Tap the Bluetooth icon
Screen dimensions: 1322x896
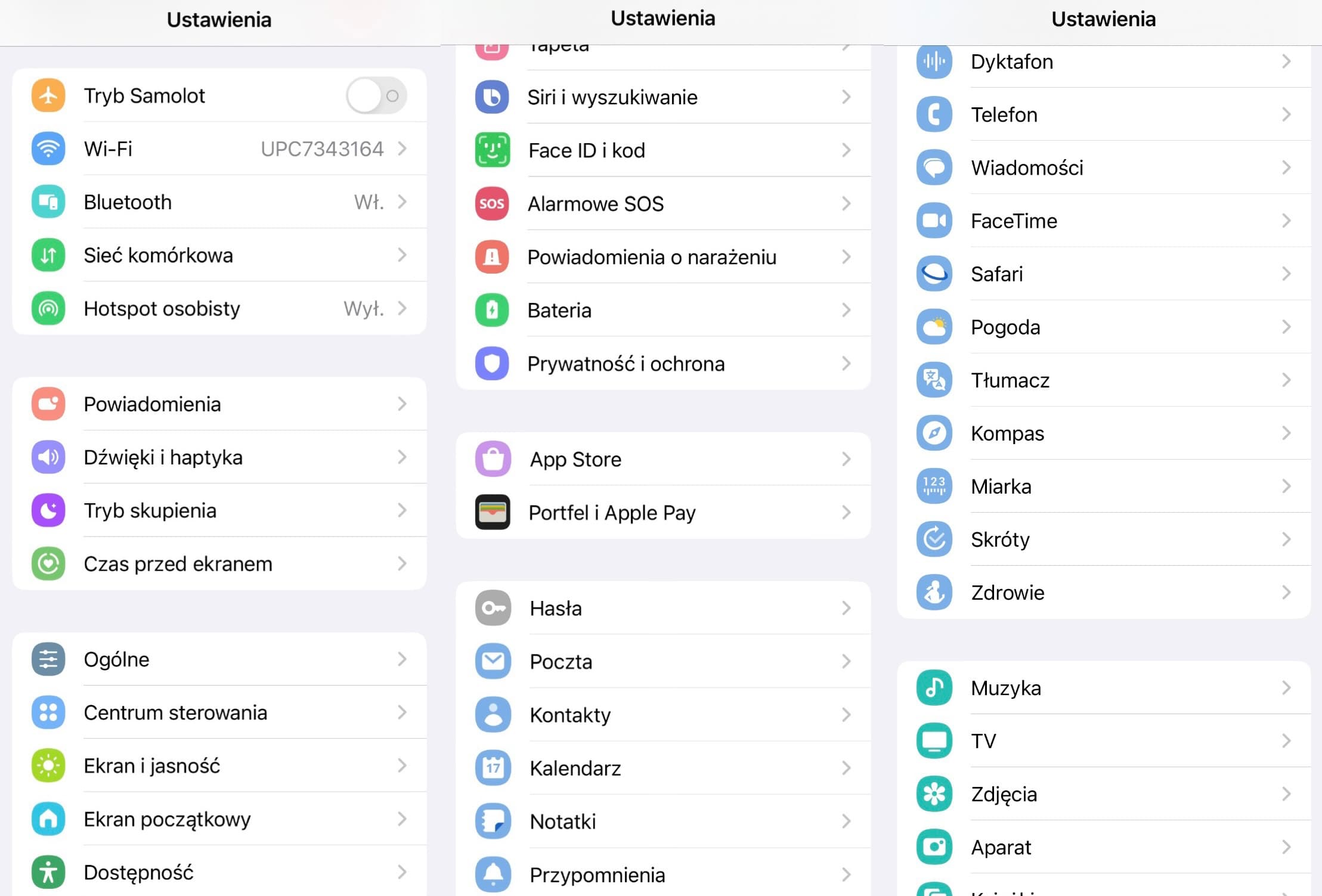pos(48,202)
